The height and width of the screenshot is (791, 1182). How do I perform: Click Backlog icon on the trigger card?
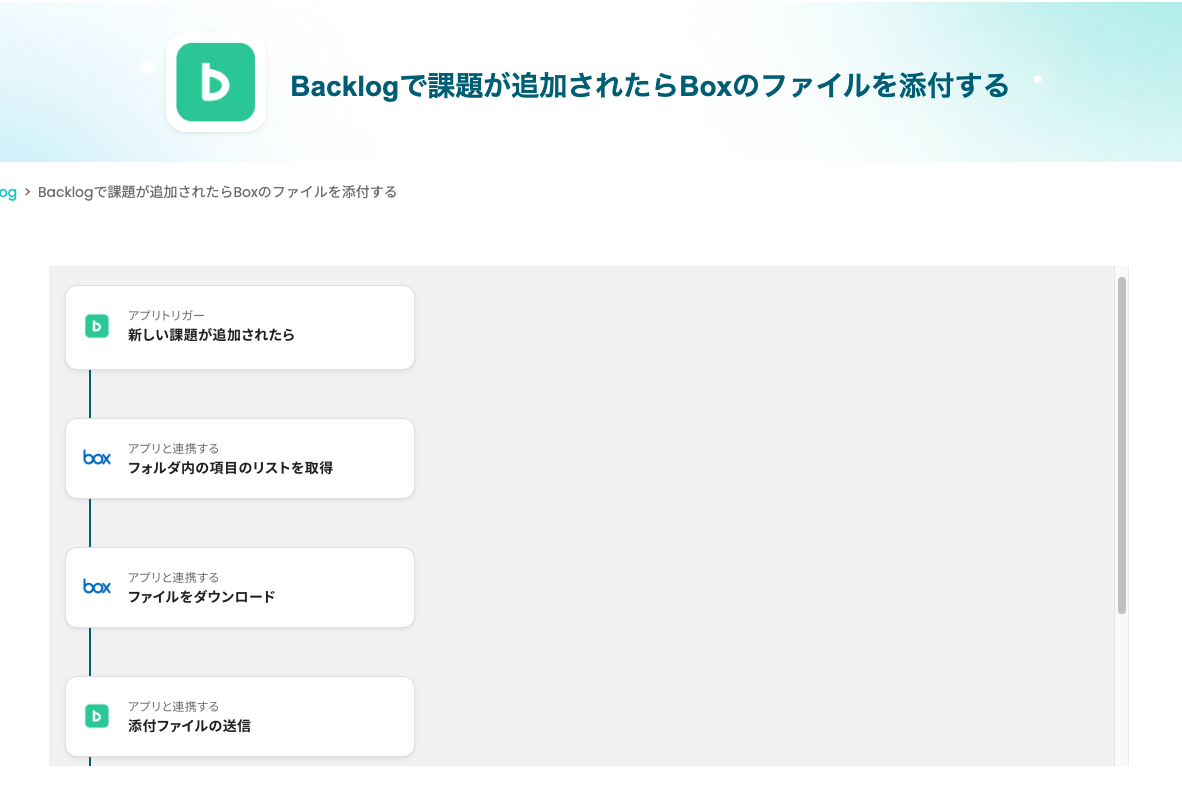[x=97, y=326]
